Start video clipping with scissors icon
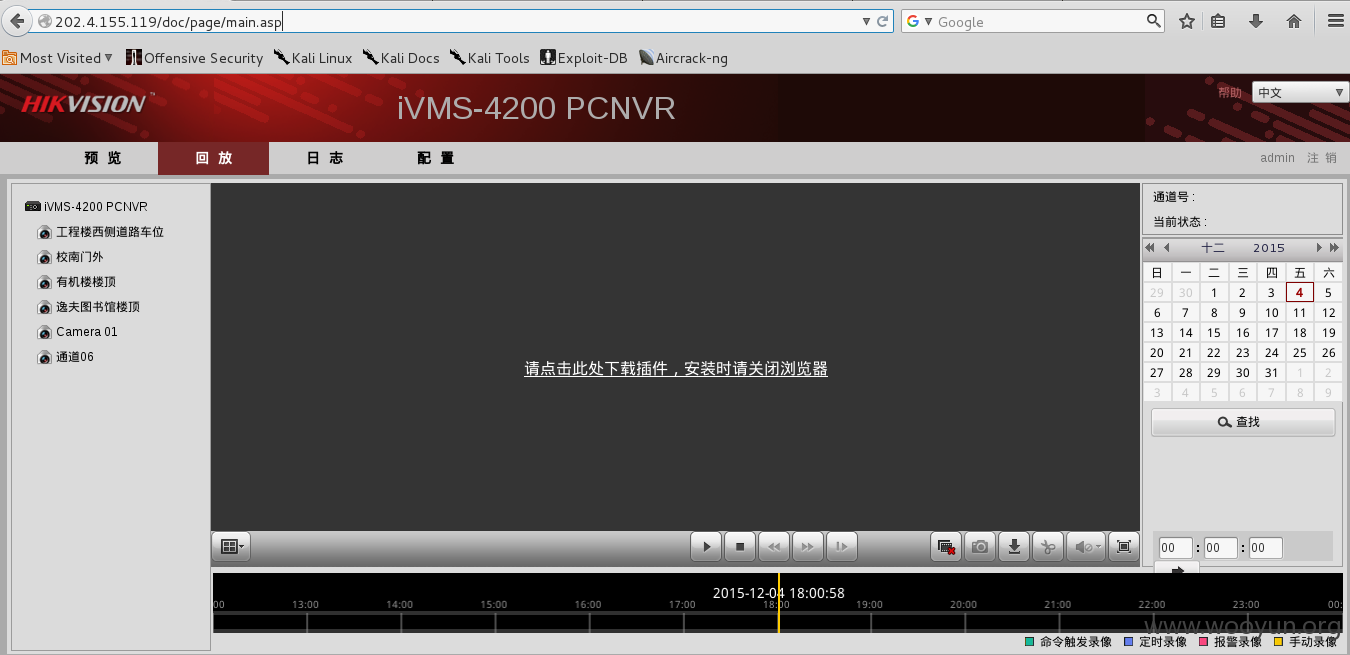The height and width of the screenshot is (655, 1350). (1048, 546)
